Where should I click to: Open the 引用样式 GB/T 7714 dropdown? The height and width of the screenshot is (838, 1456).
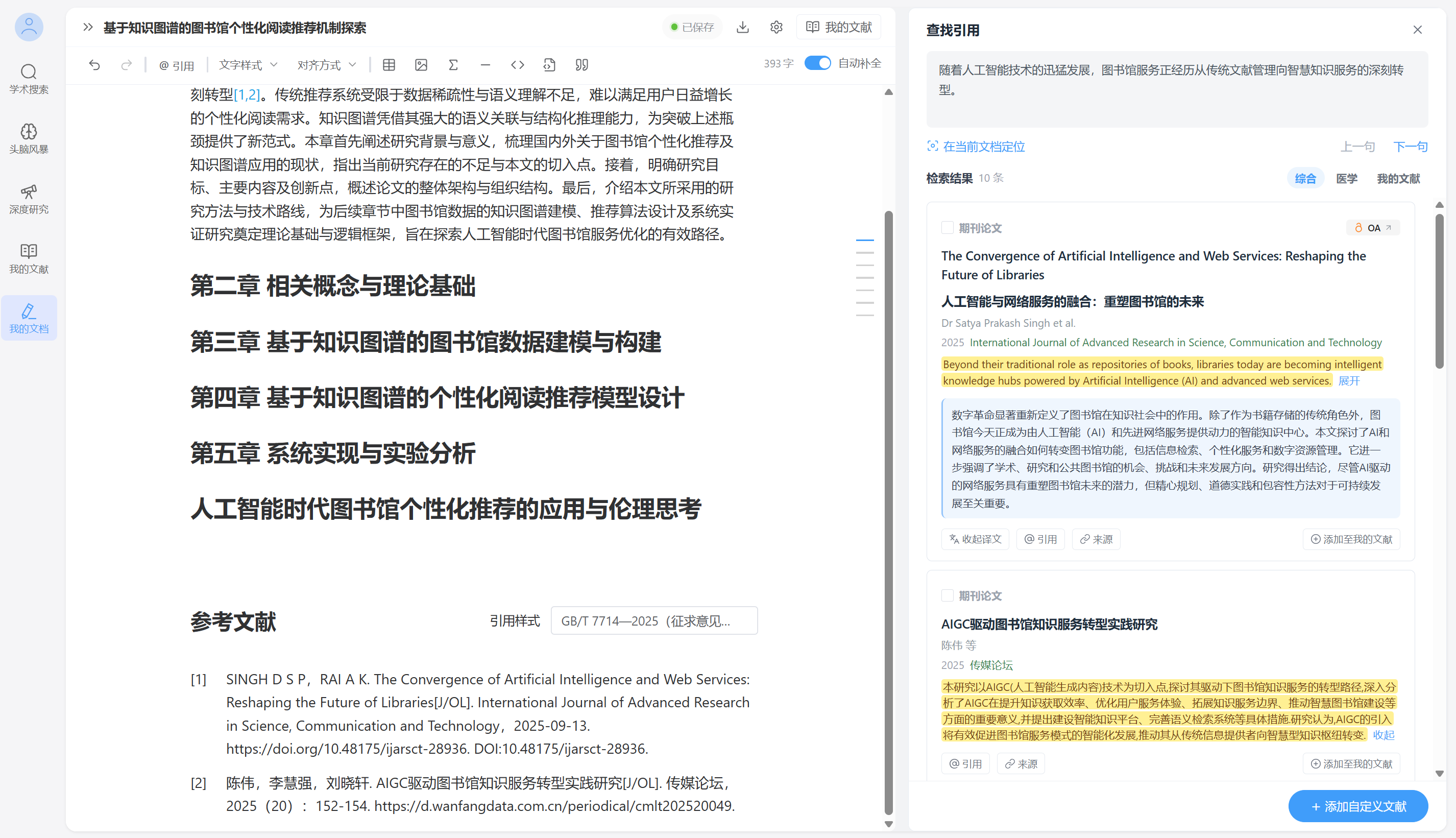654,621
